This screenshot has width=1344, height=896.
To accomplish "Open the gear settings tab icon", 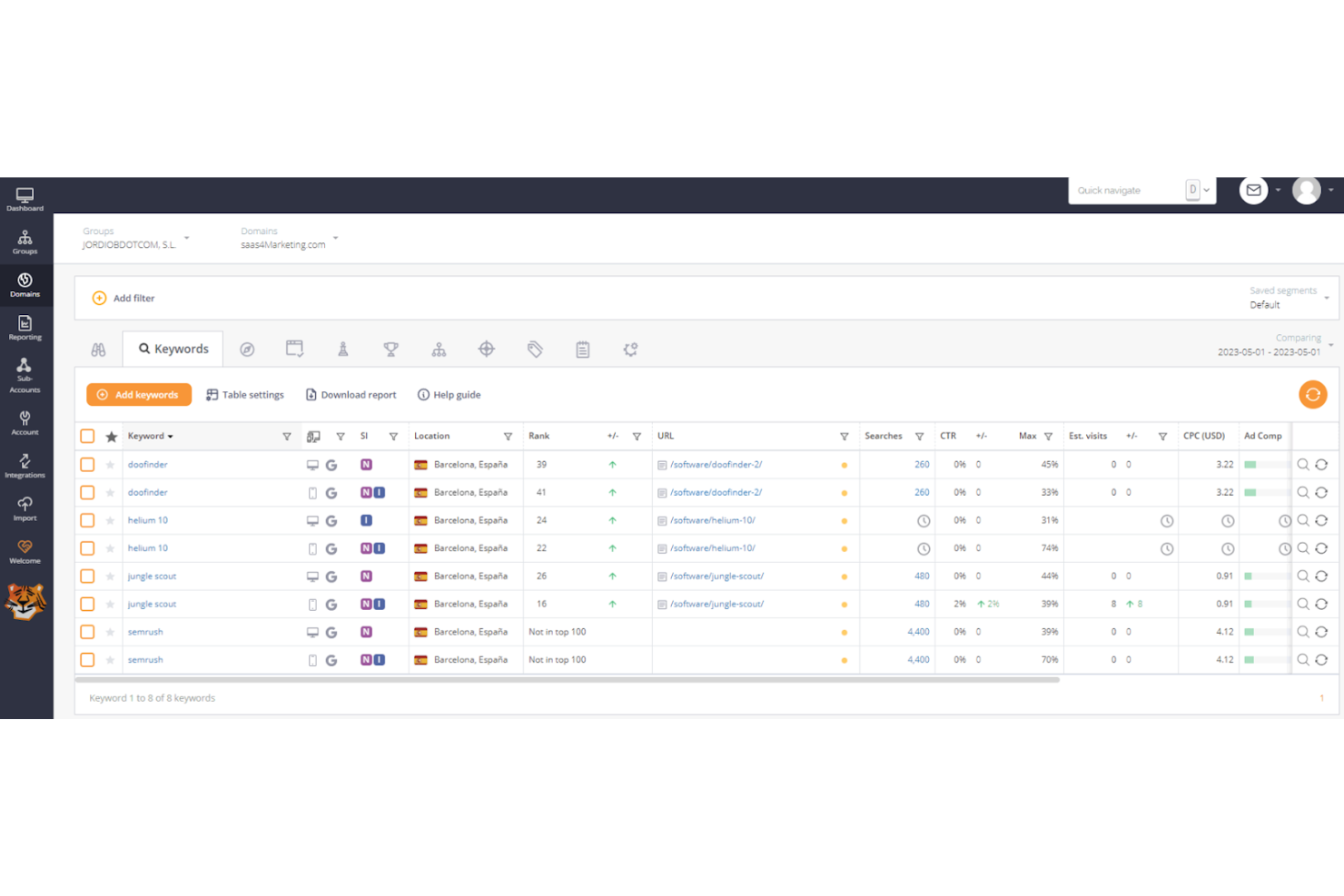I will [630, 350].
